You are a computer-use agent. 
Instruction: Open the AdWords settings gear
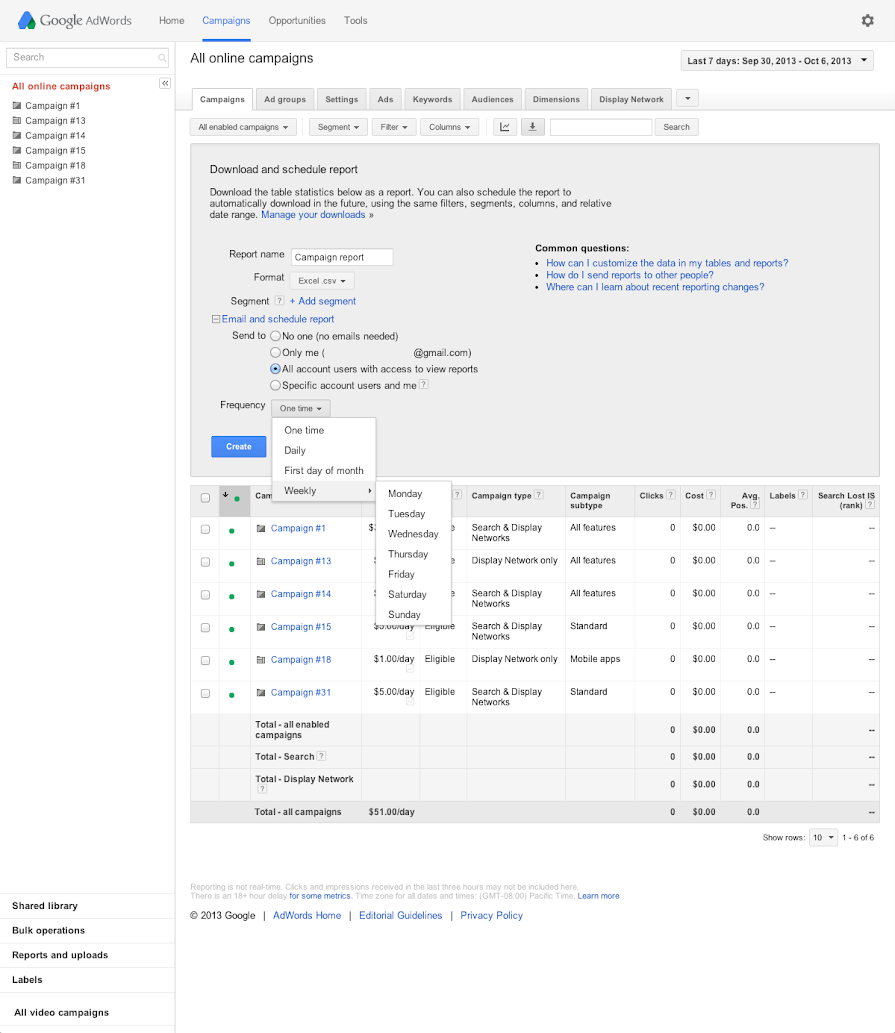[x=867, y=20]
